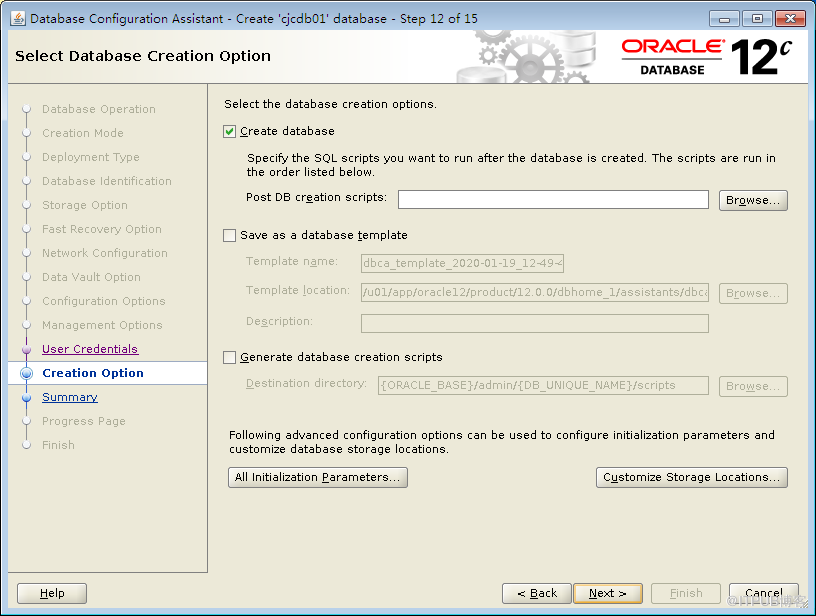
Task: Enable Save as a database template
Action: [x=230, y=236]
